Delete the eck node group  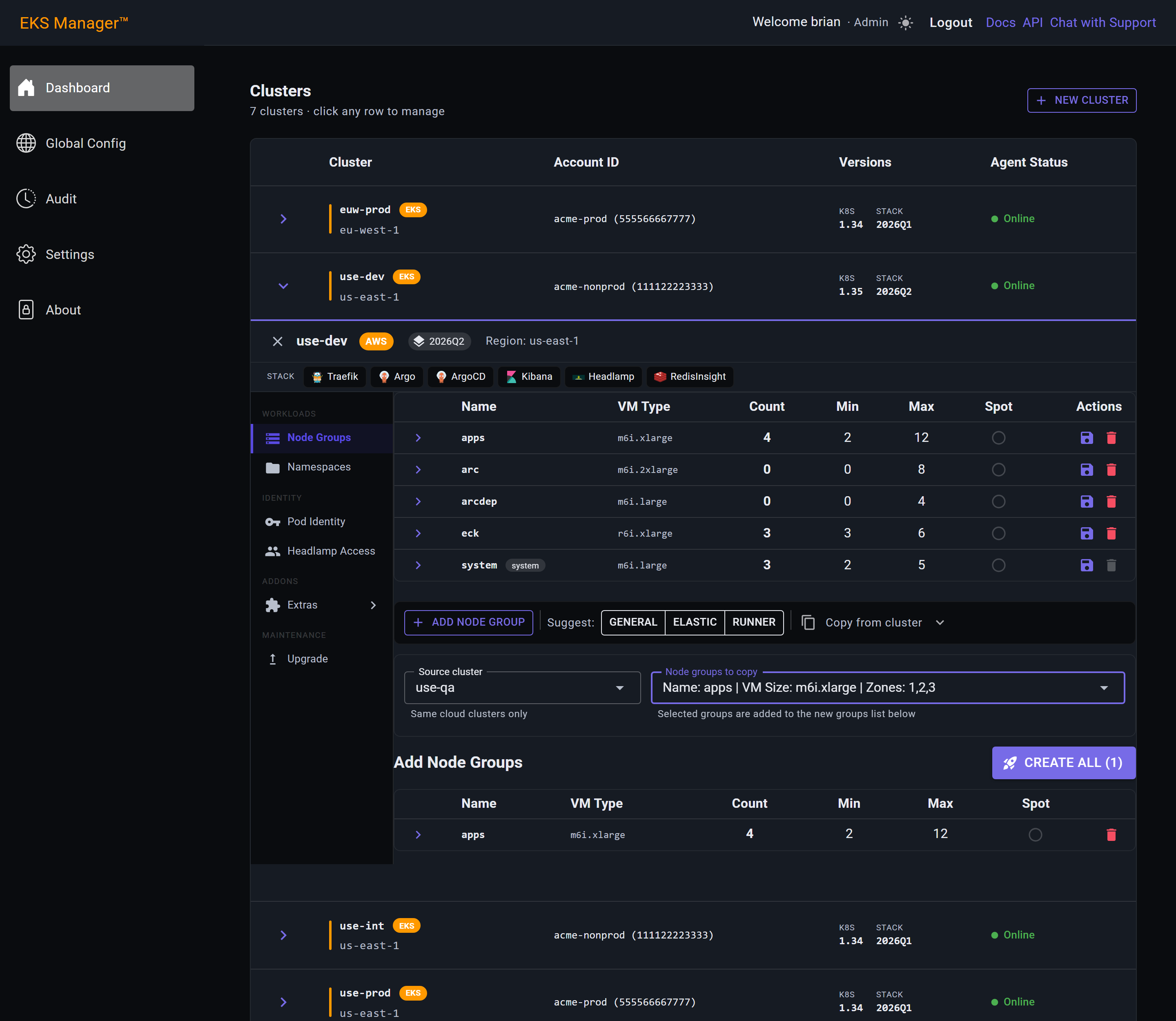tap(1111, 533)
